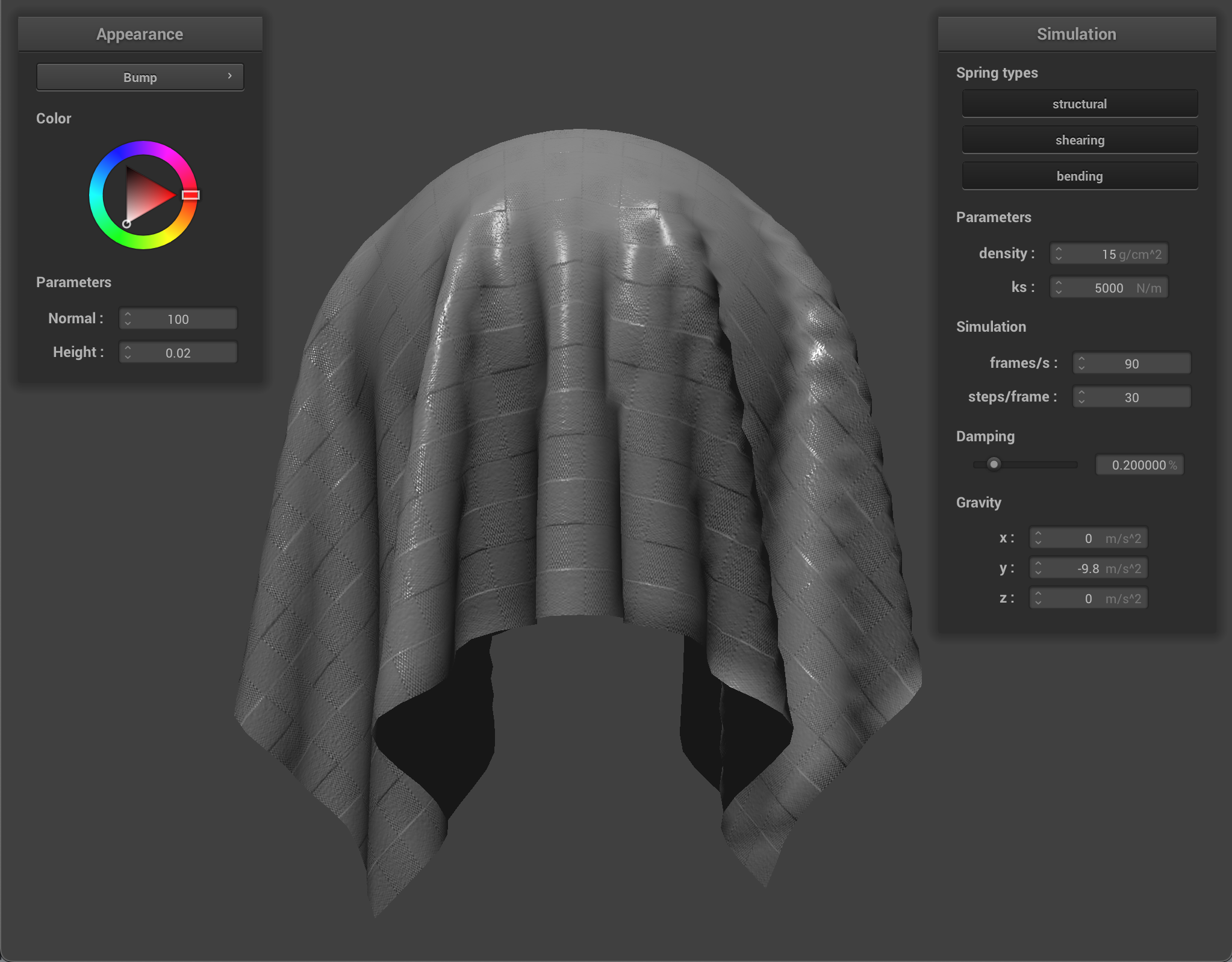Screen dimensions: 1232x962
Task: Click the Normal field stepper arrows
Action: pos(128,318)
